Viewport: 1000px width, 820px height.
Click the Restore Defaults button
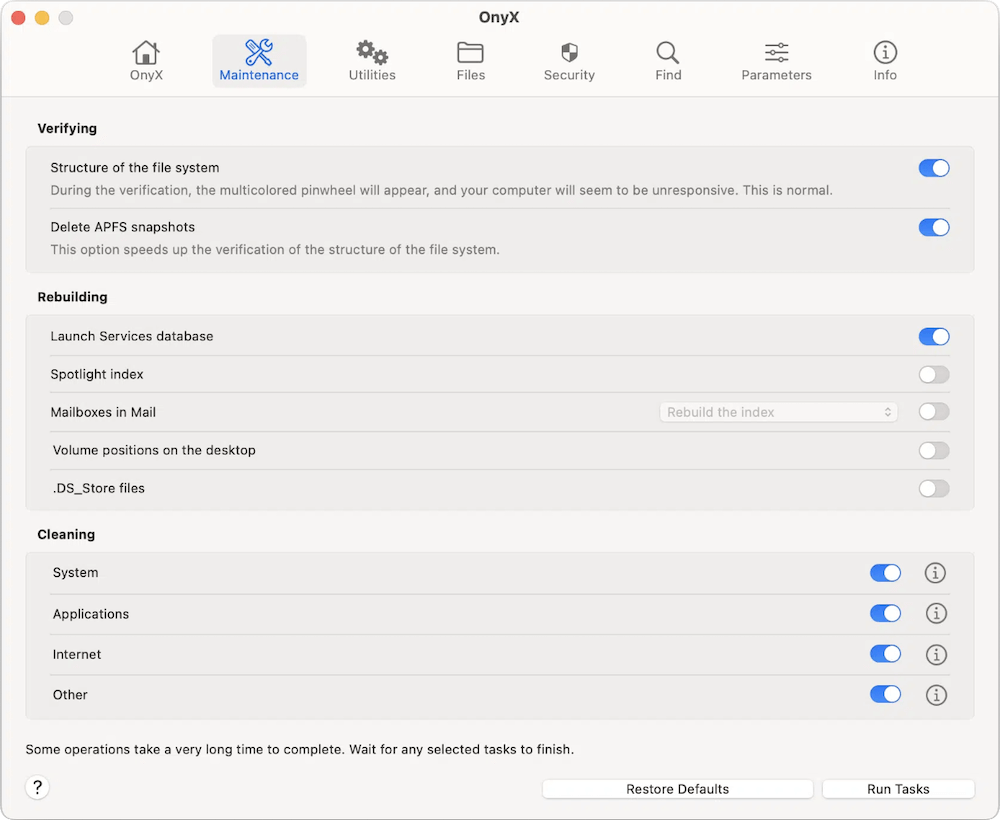(x=677, y=788)
